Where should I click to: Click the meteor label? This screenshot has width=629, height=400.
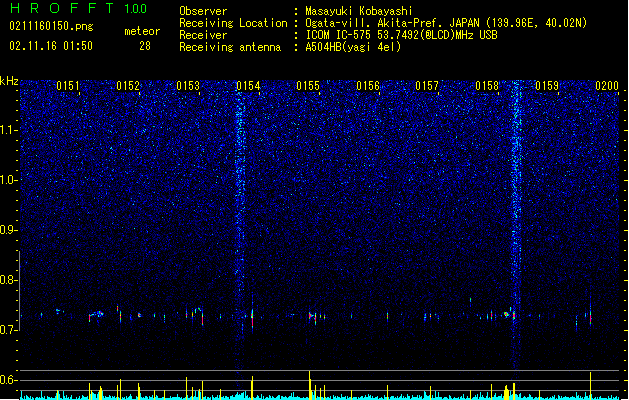[142, 31]
